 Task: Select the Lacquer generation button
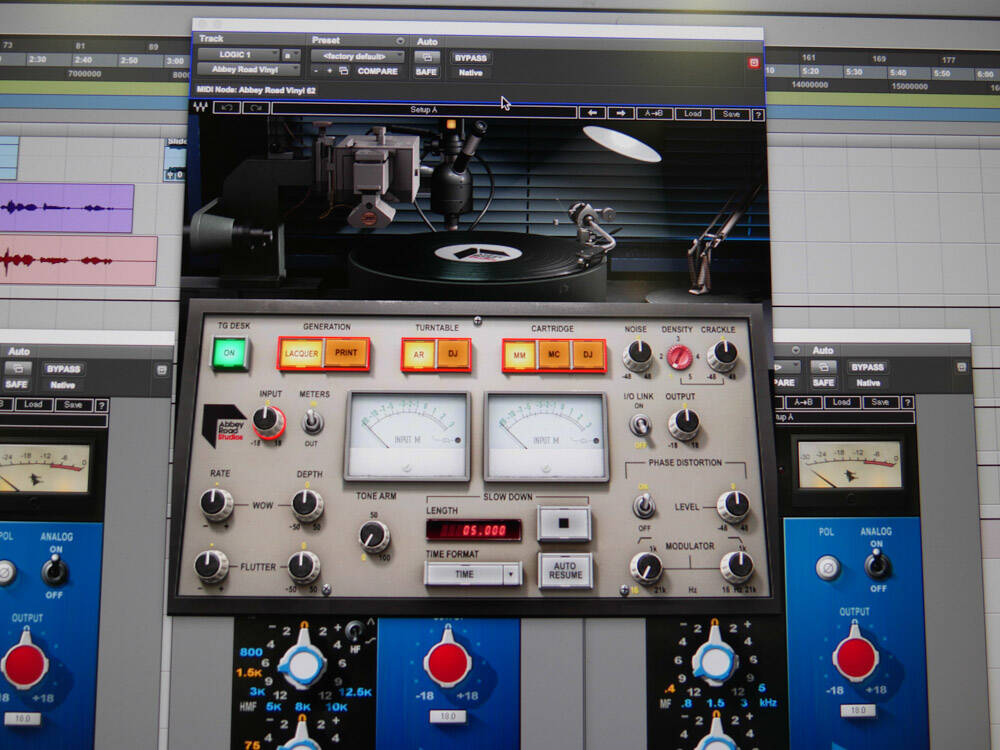tap(301, 353)
